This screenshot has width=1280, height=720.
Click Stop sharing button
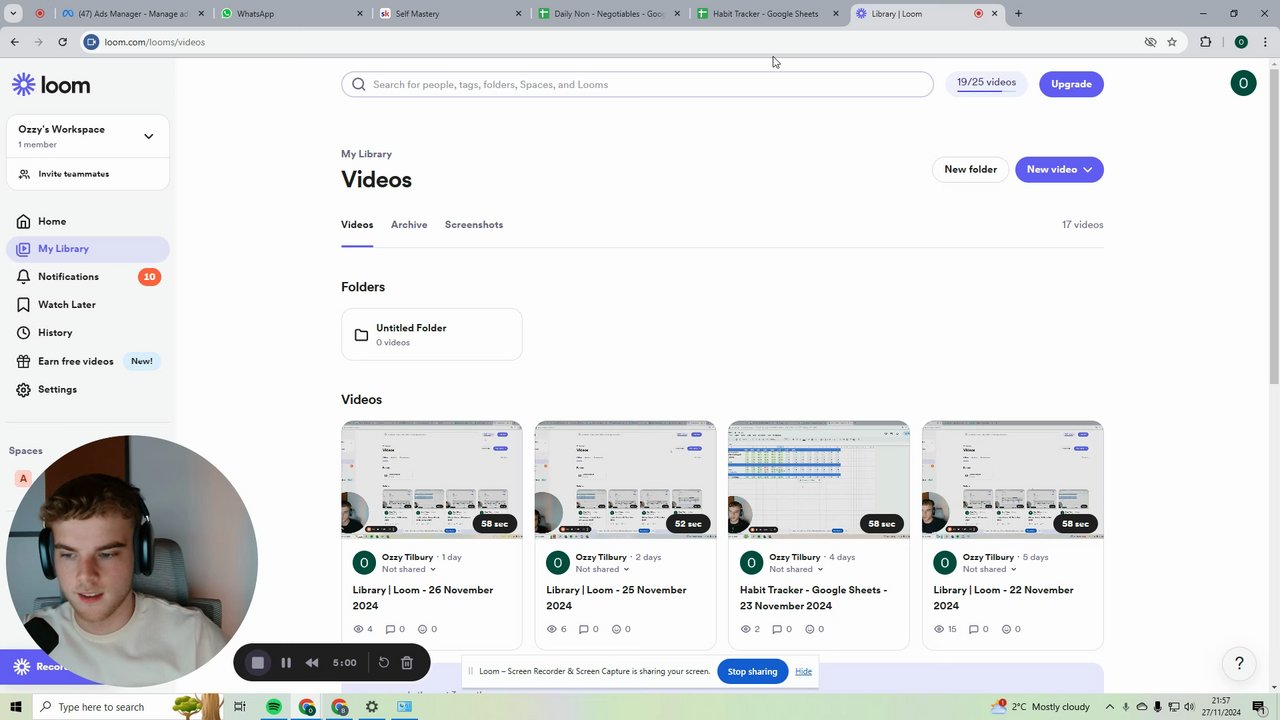point(752,671)
